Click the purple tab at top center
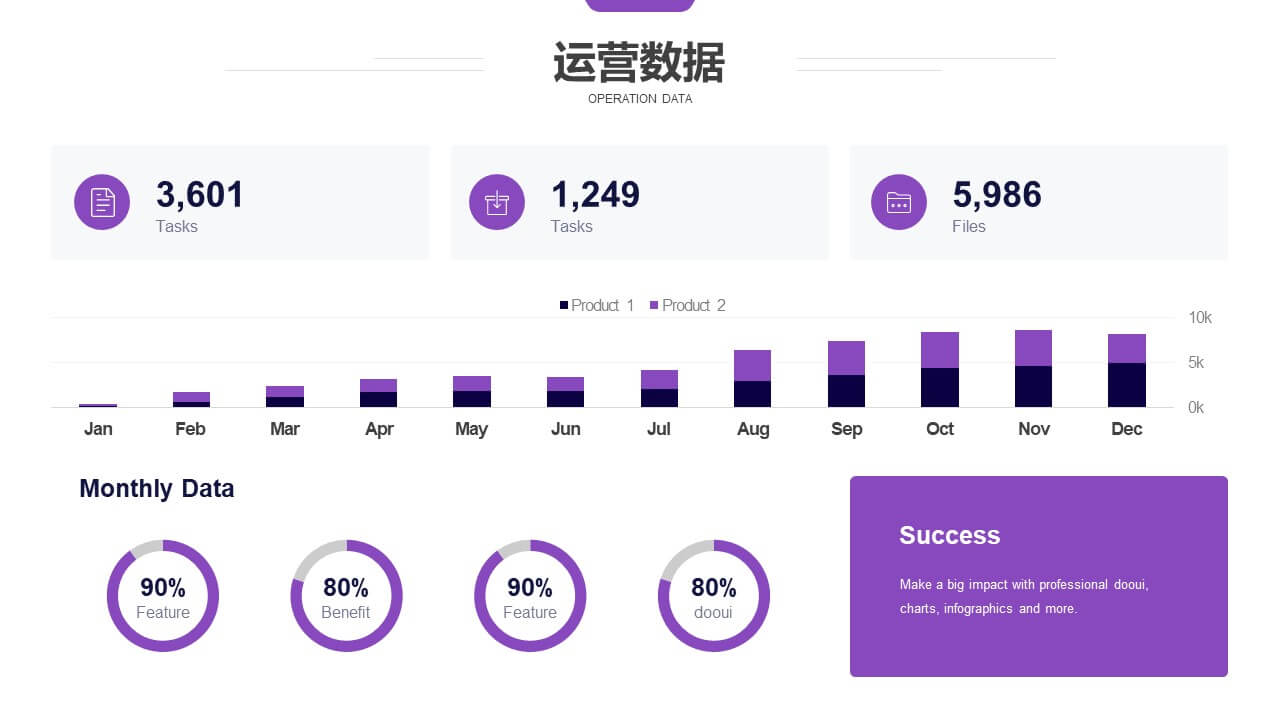Screen dimensions: 1280x720 point(640,5)
